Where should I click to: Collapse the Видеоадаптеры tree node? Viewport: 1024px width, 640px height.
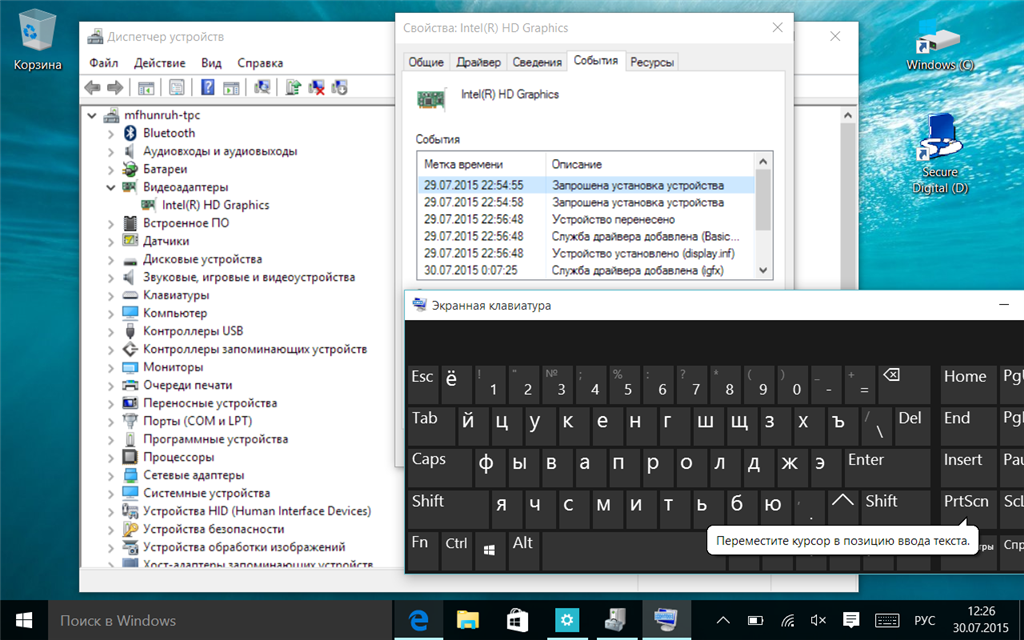(x=110, y=187)
